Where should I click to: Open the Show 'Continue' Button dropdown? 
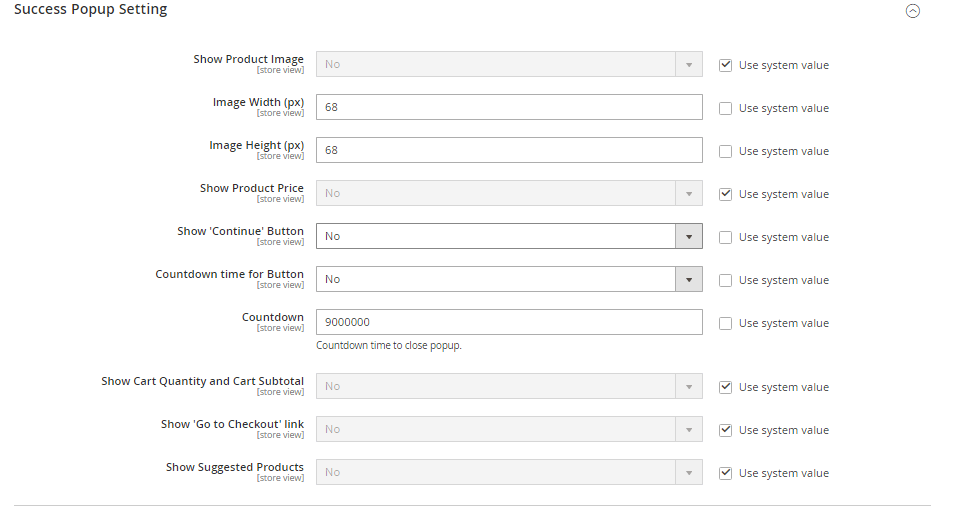tap(509, 236)
